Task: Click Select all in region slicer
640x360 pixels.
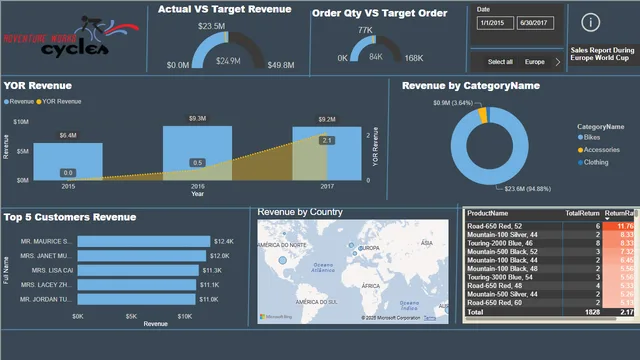Action: (x=500, y=62)
